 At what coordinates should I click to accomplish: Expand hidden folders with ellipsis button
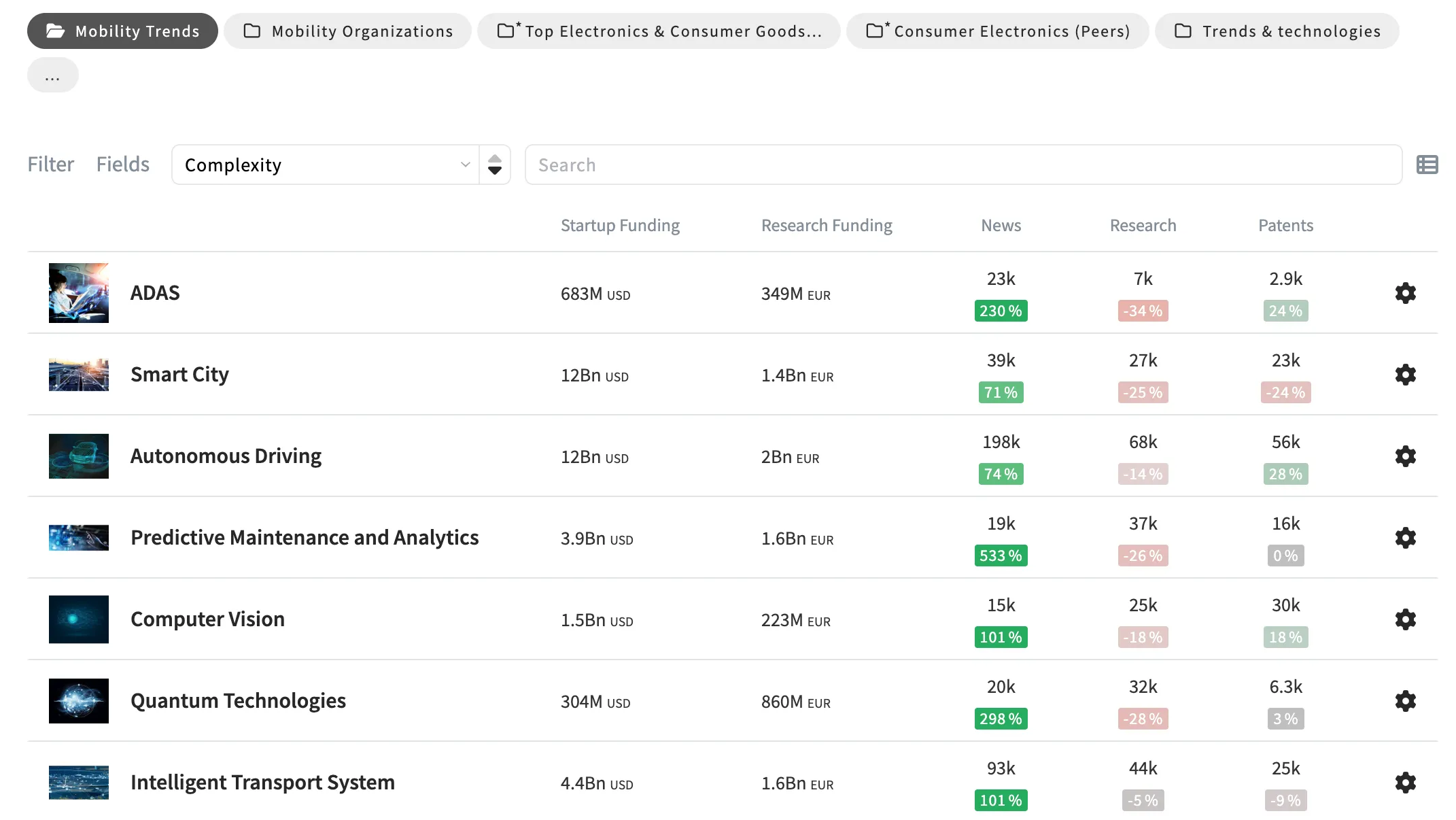(x=52, y=75)
